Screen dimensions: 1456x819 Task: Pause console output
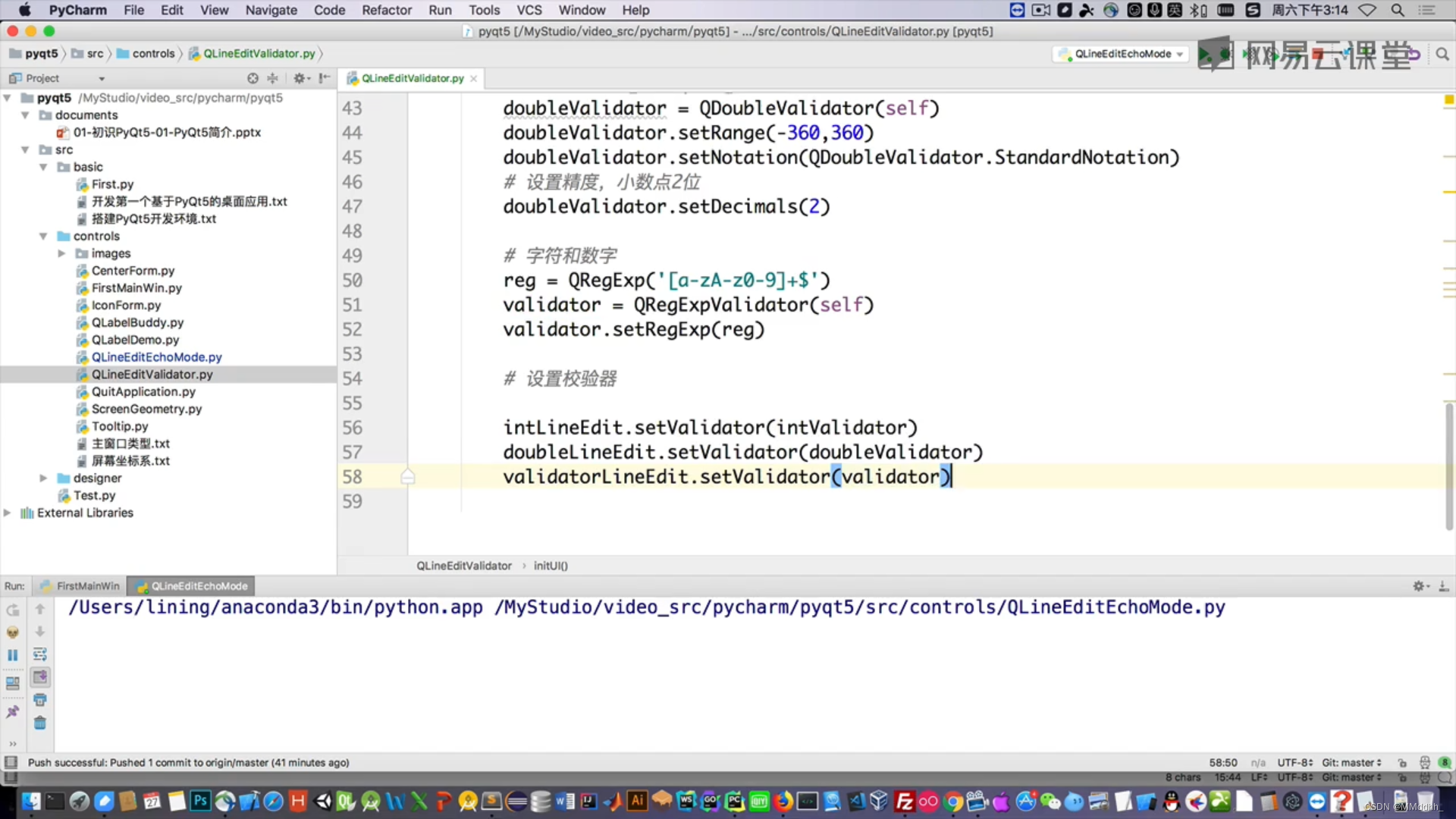(12, 654)
